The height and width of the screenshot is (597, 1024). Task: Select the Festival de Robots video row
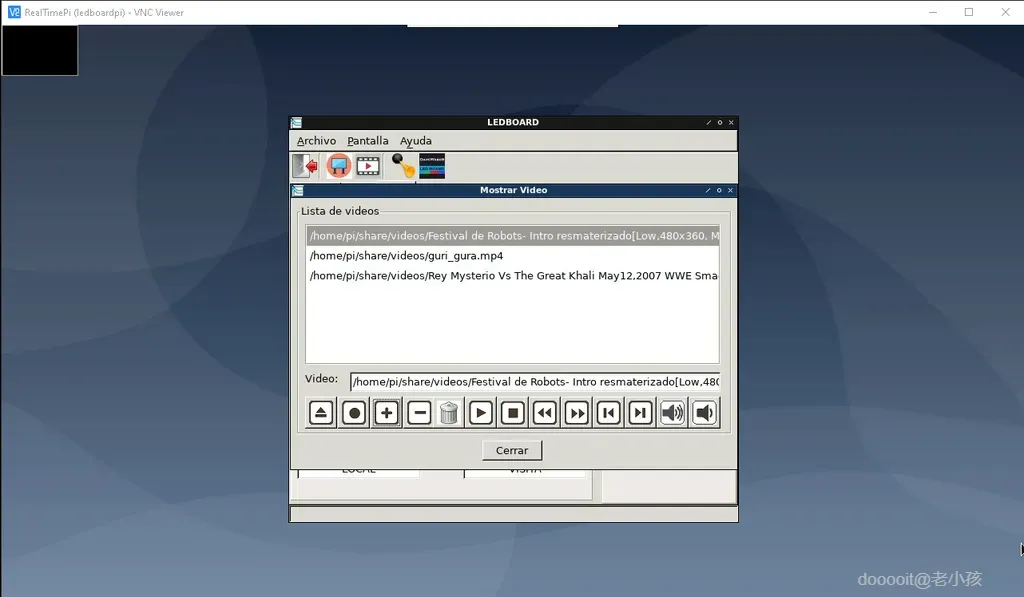(x=513, y=236)
